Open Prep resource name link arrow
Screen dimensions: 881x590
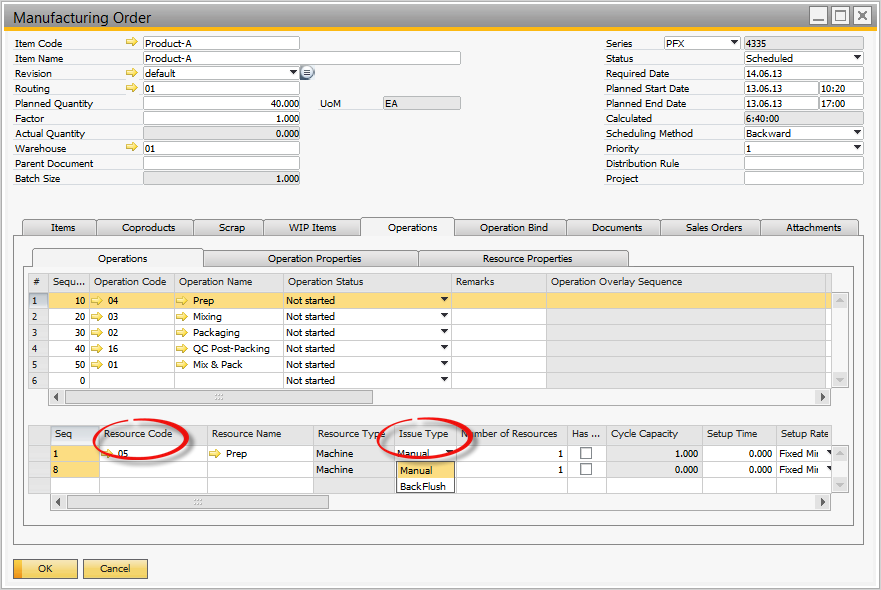(x=215, y=453)
